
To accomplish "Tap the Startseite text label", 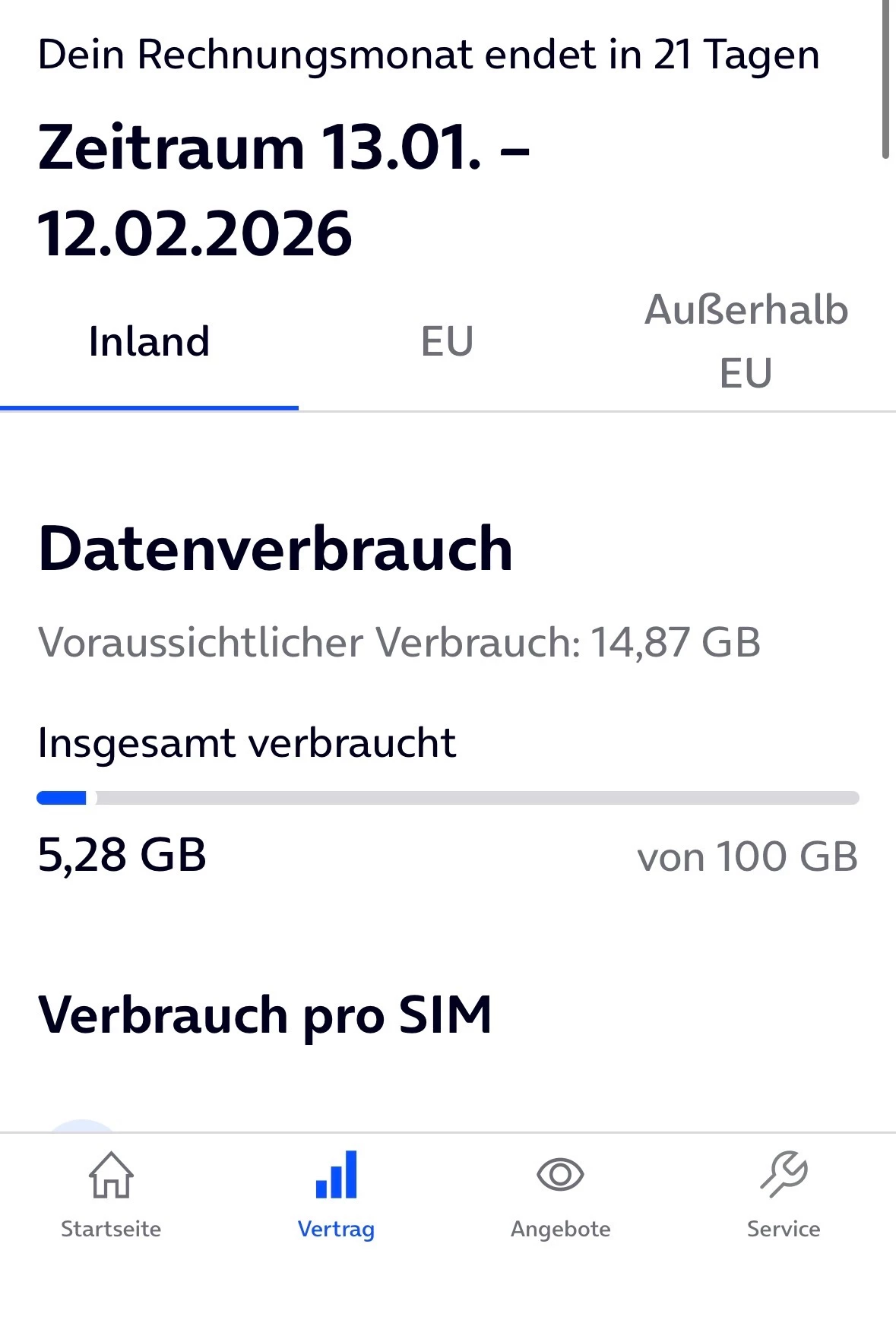I will (111, 1229).
